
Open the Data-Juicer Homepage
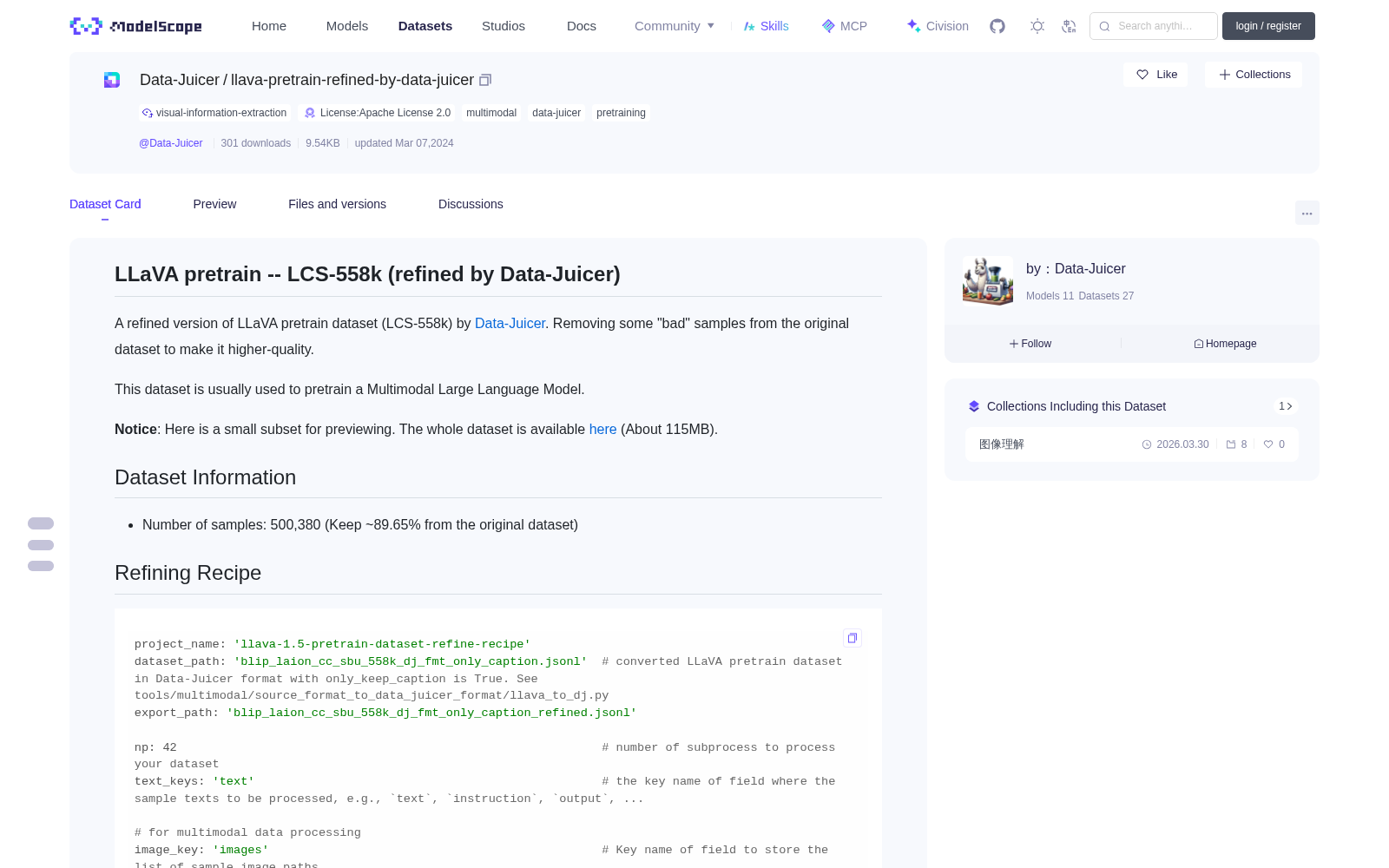1225,344
